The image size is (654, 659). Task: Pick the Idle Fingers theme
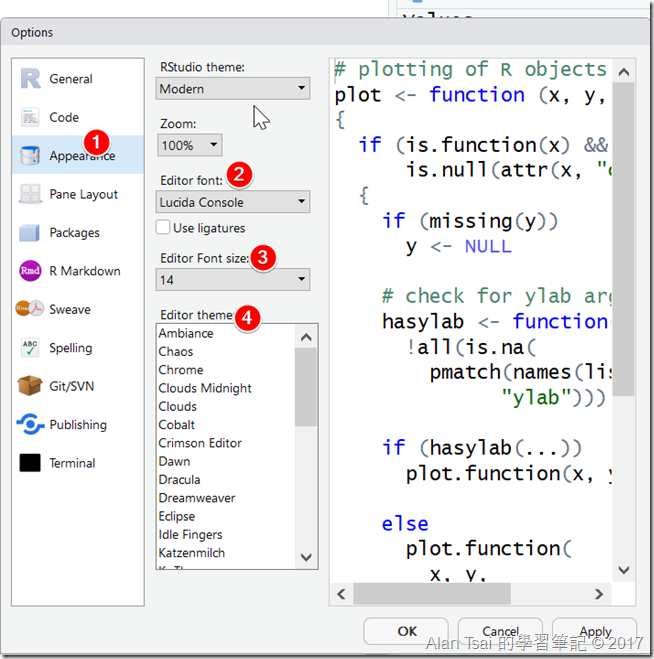click(226, 534)
